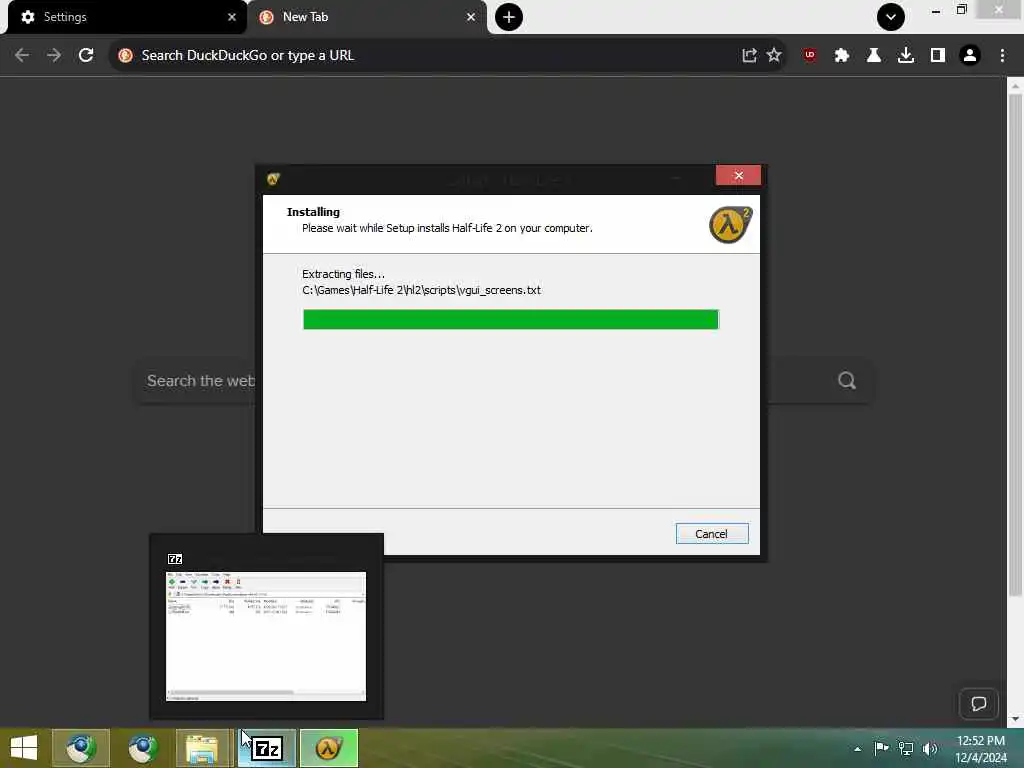
Task: Select Half-Life 2 installer in taskbar
Action: 328,748
